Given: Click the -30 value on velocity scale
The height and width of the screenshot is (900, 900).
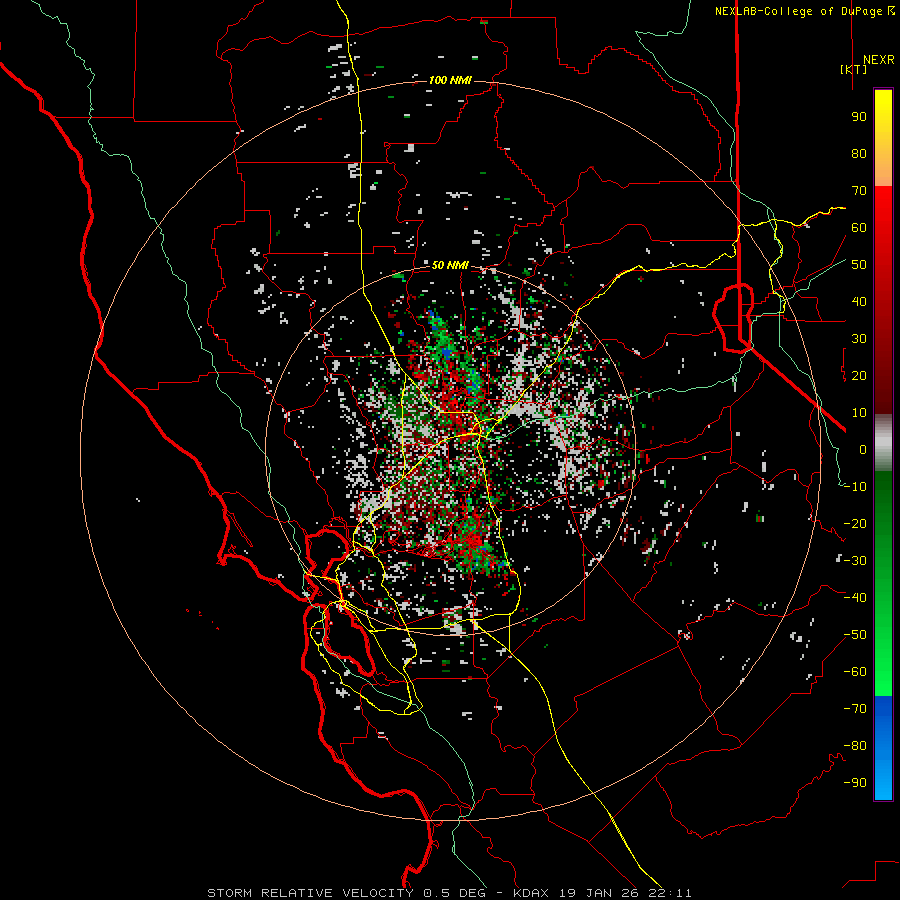Looking at the screenshot, I should tap(855, 561).
